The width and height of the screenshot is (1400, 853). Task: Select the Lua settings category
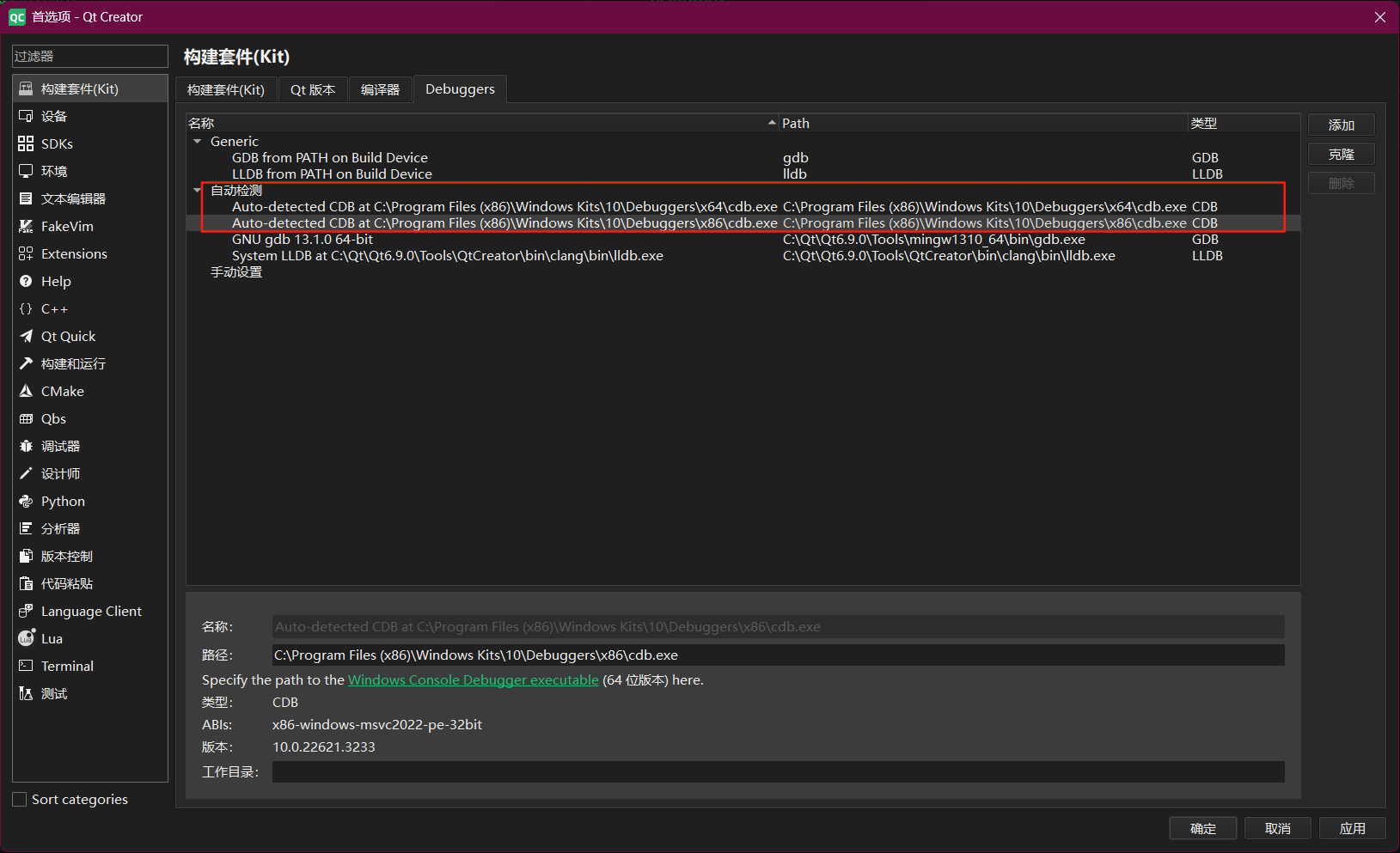[x=52, y=638]
